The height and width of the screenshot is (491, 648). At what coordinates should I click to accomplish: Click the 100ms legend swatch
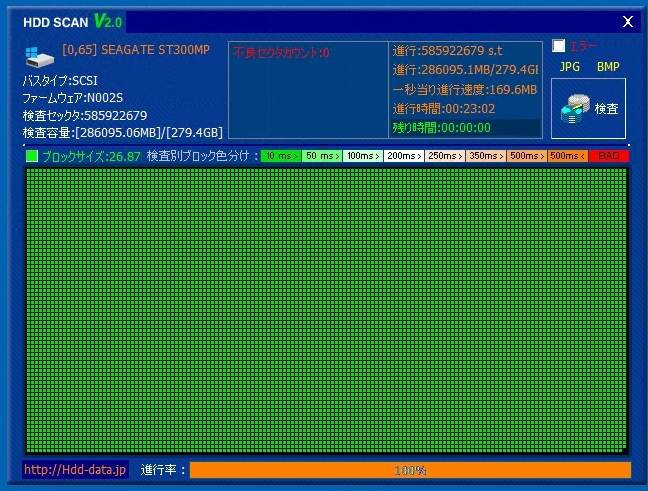363,156
